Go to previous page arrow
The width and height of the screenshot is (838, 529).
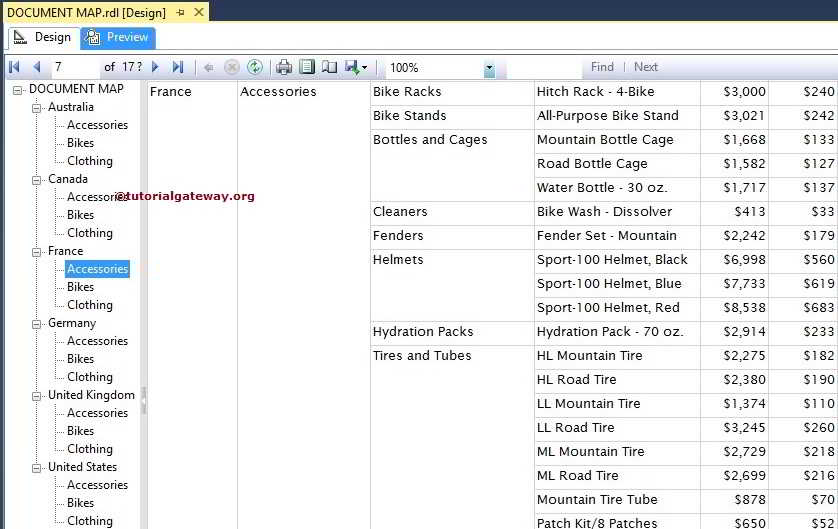click(x=37, y=67)
